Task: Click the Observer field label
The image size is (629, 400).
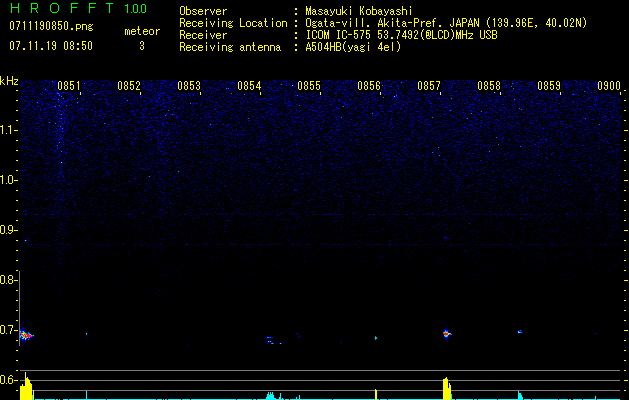Action: (203, 11)
